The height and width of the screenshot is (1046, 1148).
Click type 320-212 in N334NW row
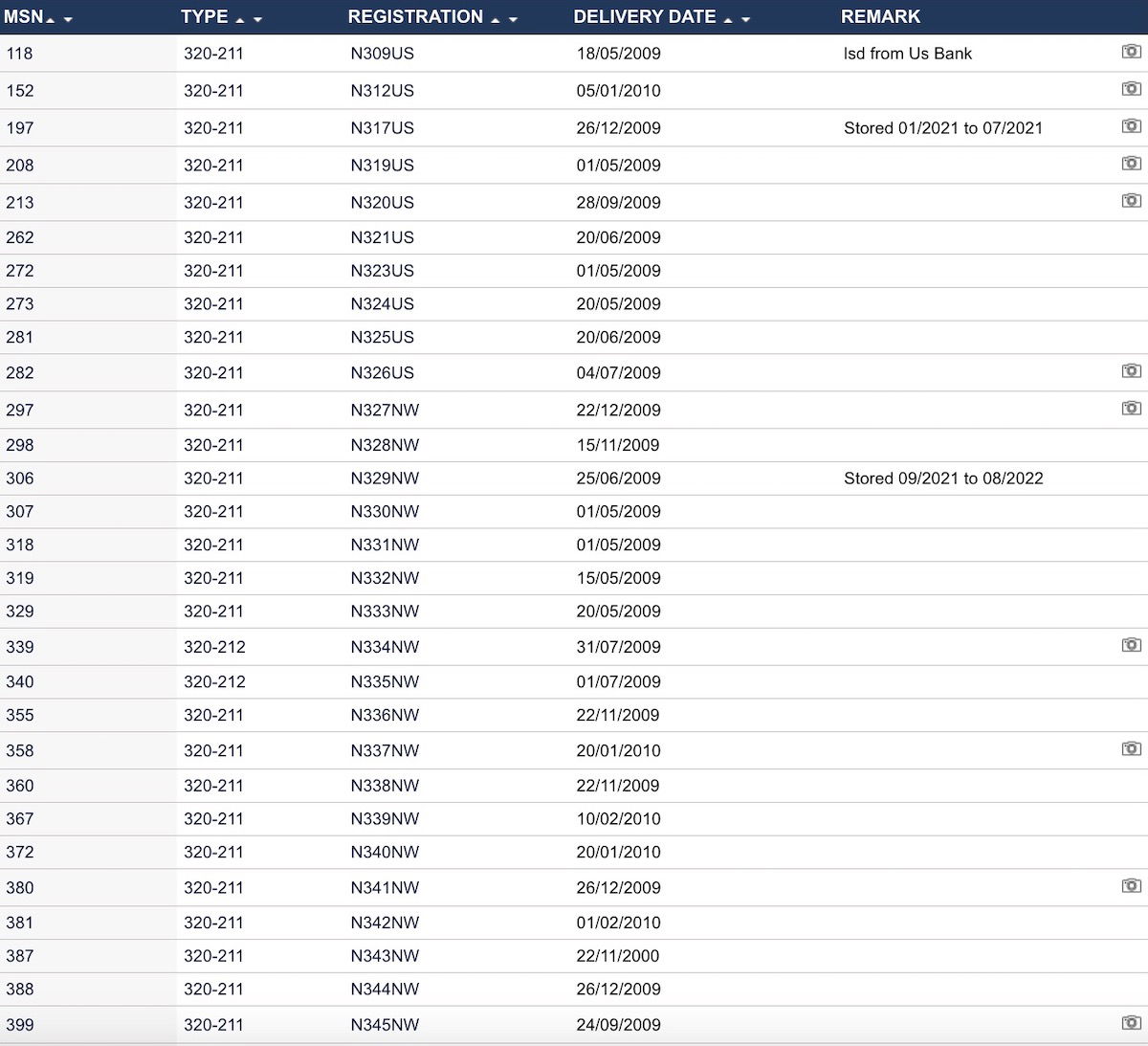[214, 648]
